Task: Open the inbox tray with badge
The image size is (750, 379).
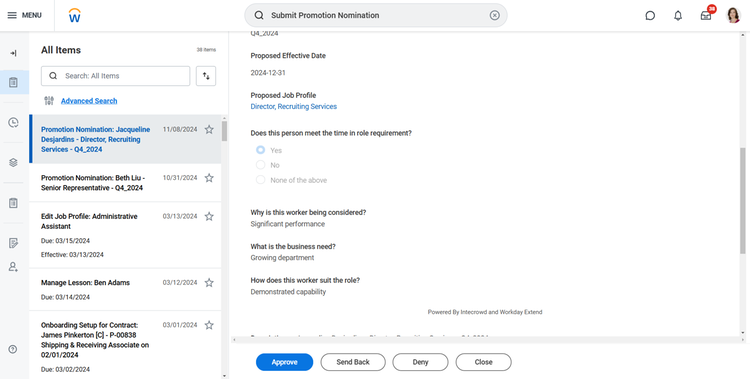Action: (706, 15)
